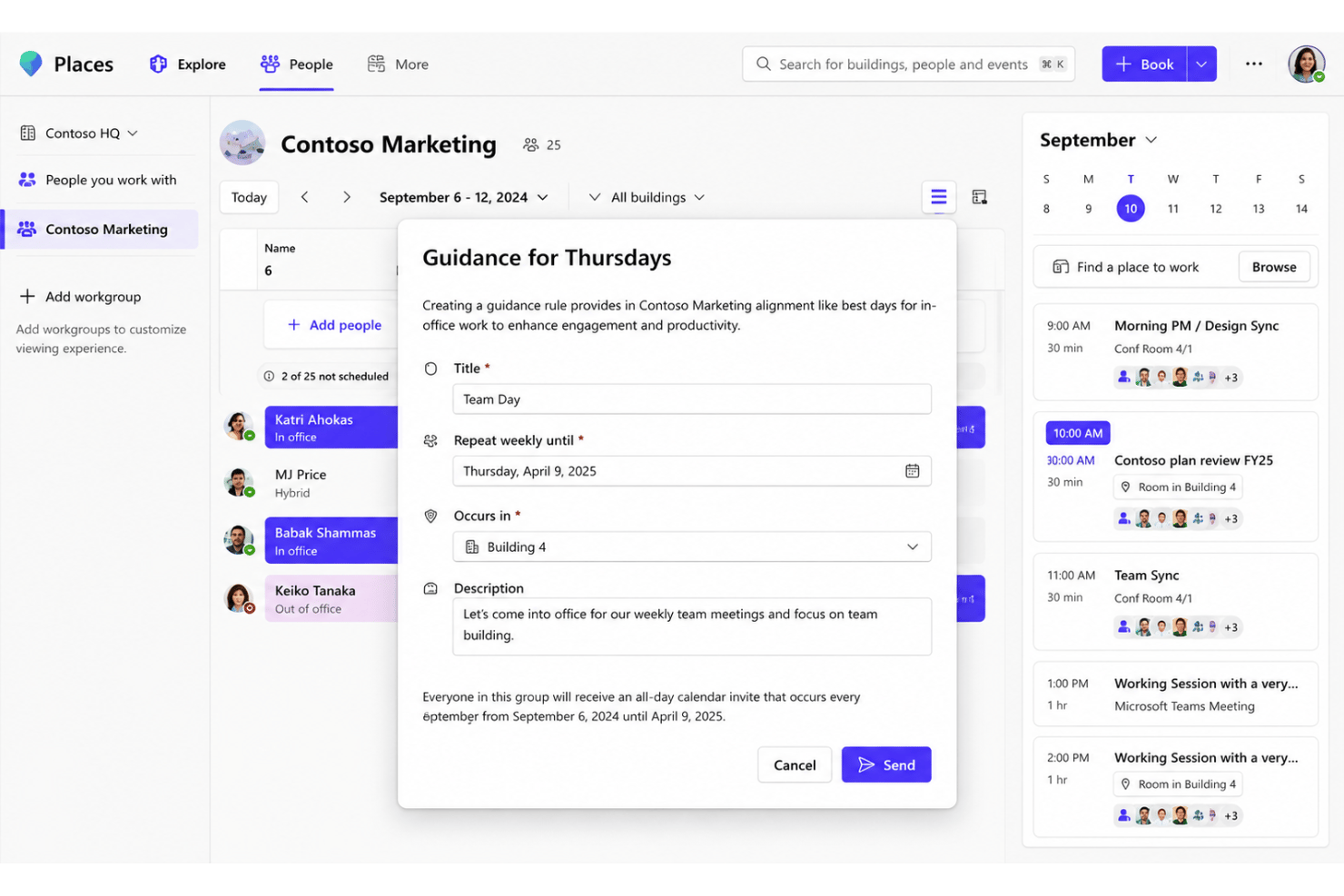Open the Explore tab
This screenshot has height=896, width=1344.
[188, 64]
